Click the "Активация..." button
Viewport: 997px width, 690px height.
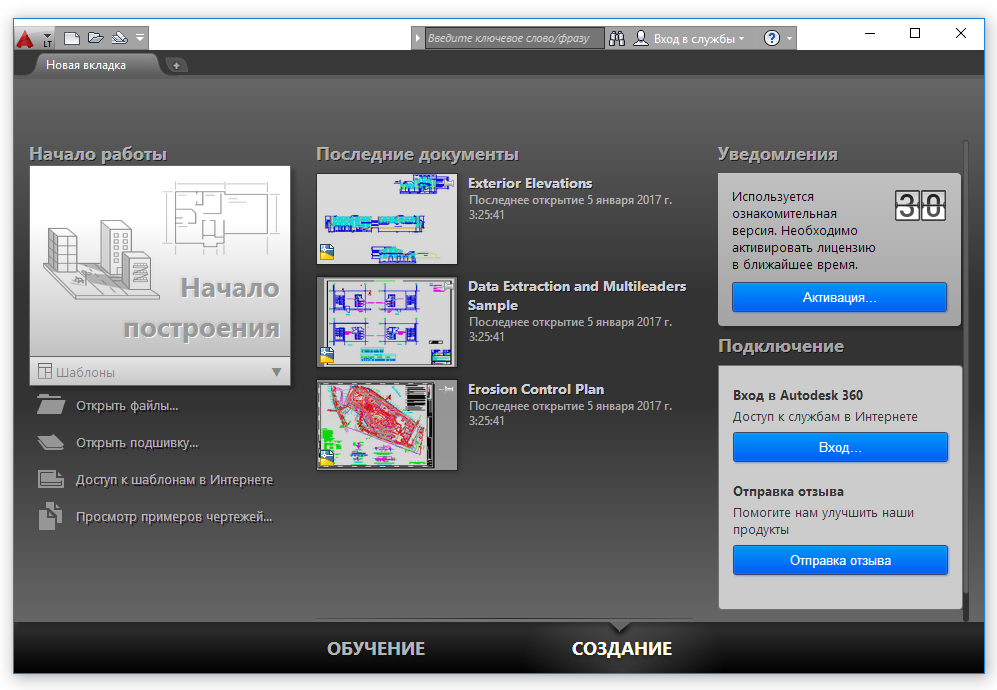[839, 297]
